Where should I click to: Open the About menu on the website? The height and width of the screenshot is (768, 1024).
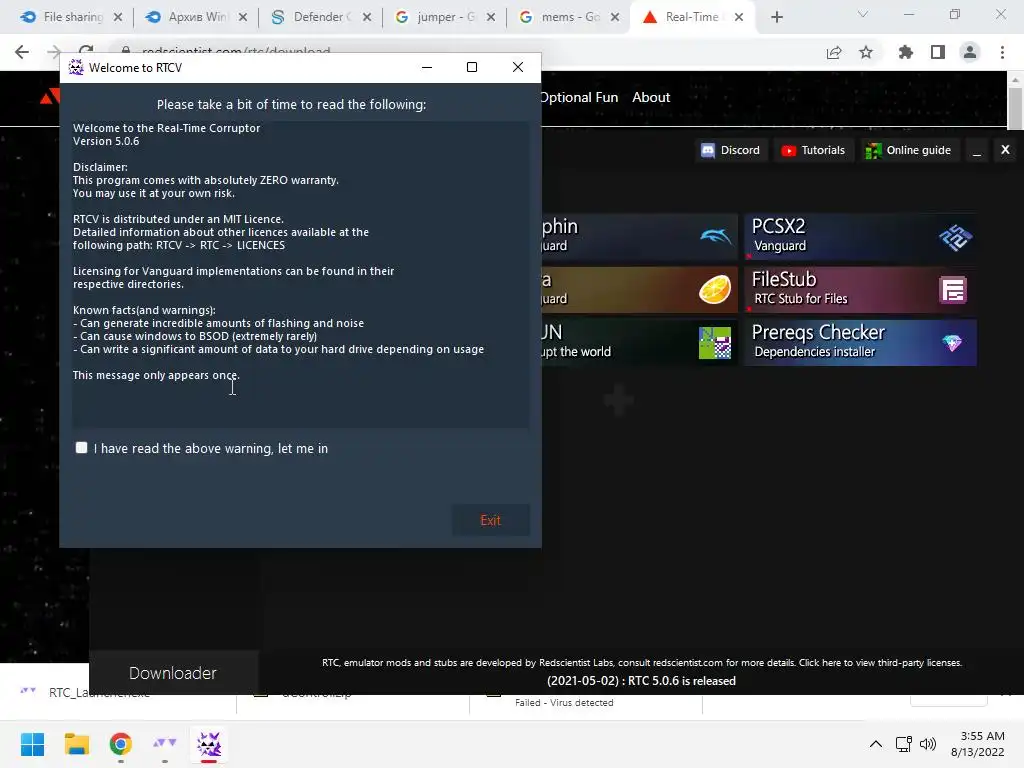coord(650,97)
